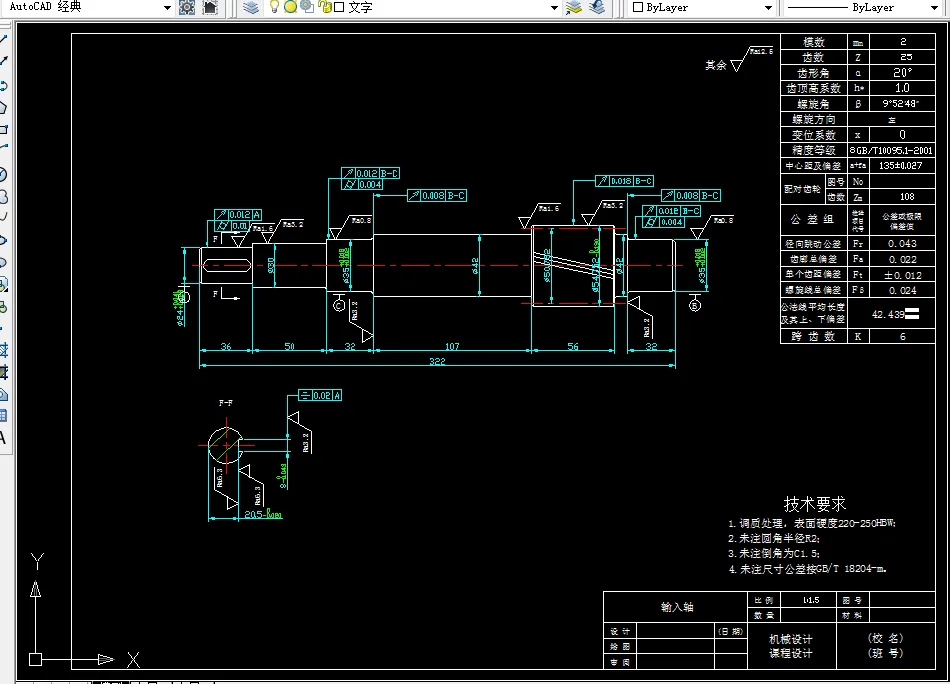Select the Multiline Text tool

coord(3,437)
